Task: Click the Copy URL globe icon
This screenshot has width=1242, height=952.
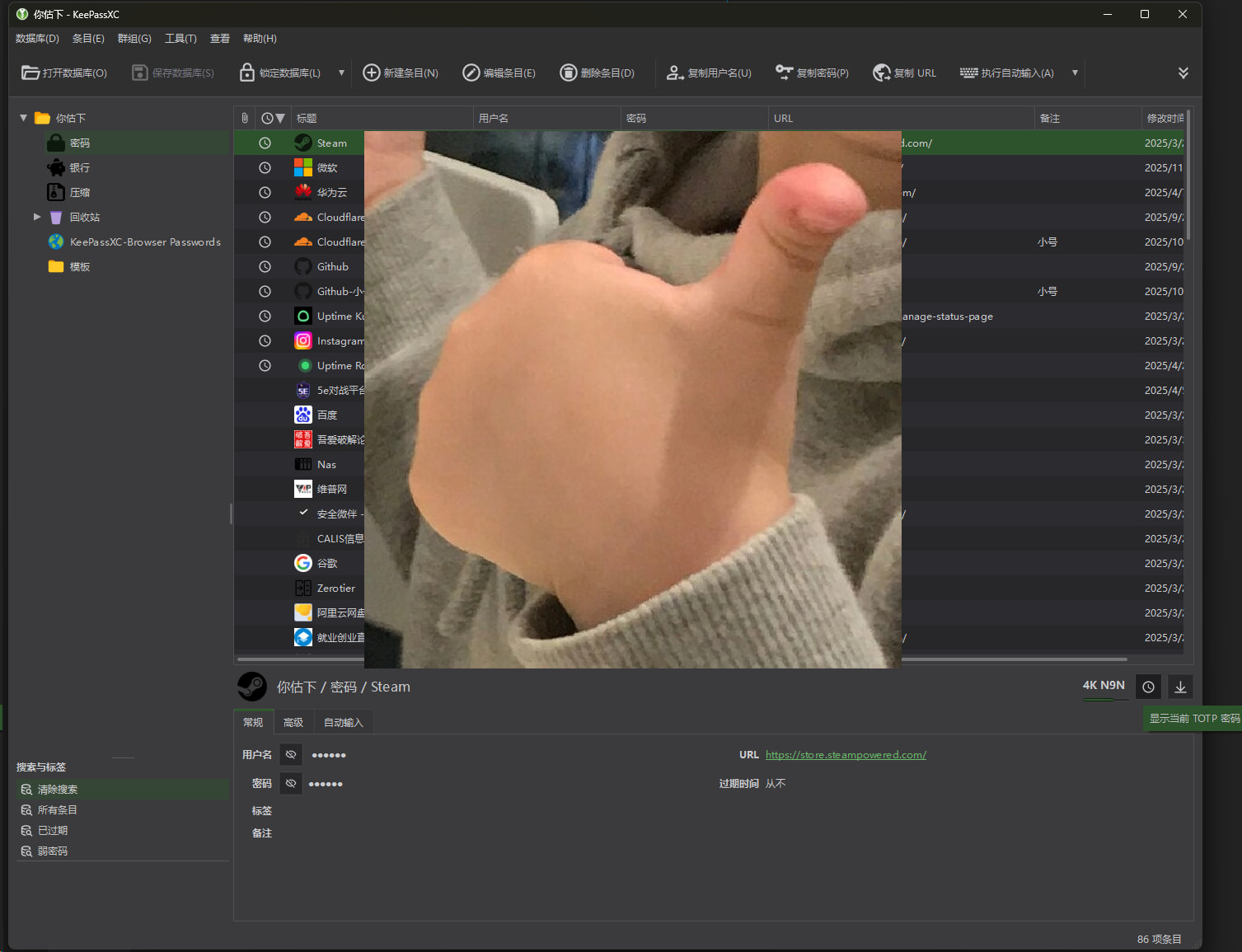Action: pos(882,73)
